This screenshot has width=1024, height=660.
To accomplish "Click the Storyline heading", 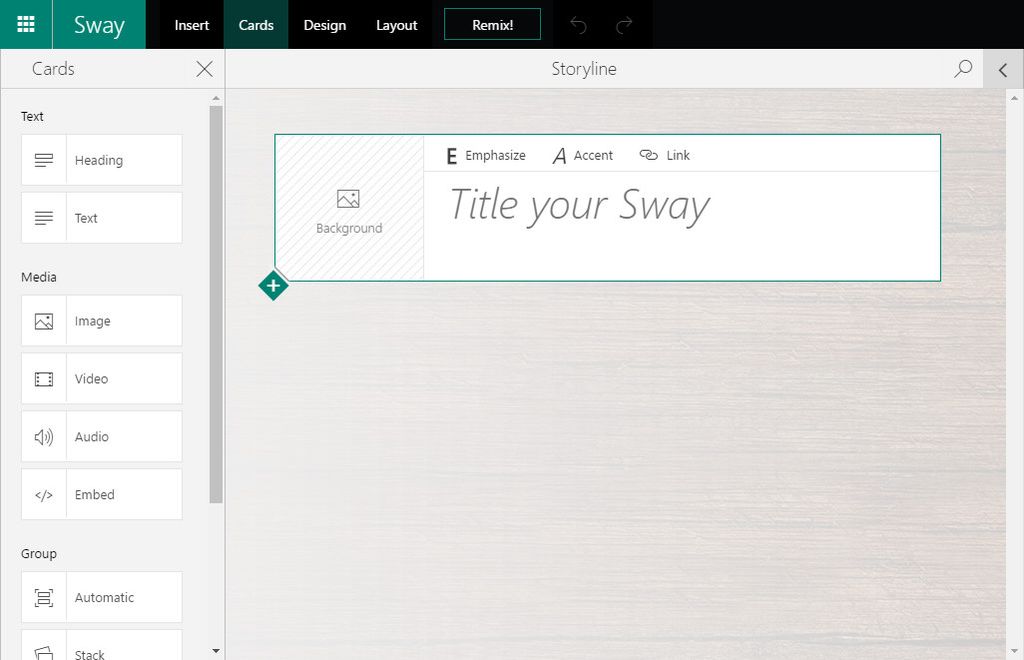I will click(584, 69).
